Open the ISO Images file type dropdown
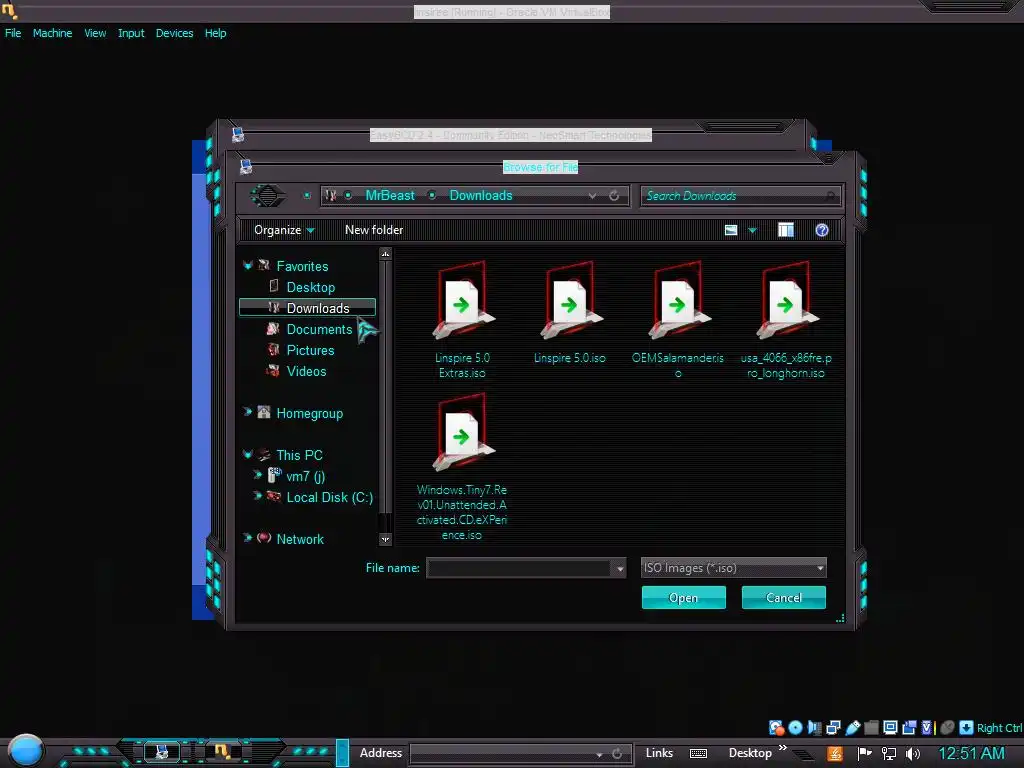Screen dimensions: 1024x768 (x=733, y=568)
